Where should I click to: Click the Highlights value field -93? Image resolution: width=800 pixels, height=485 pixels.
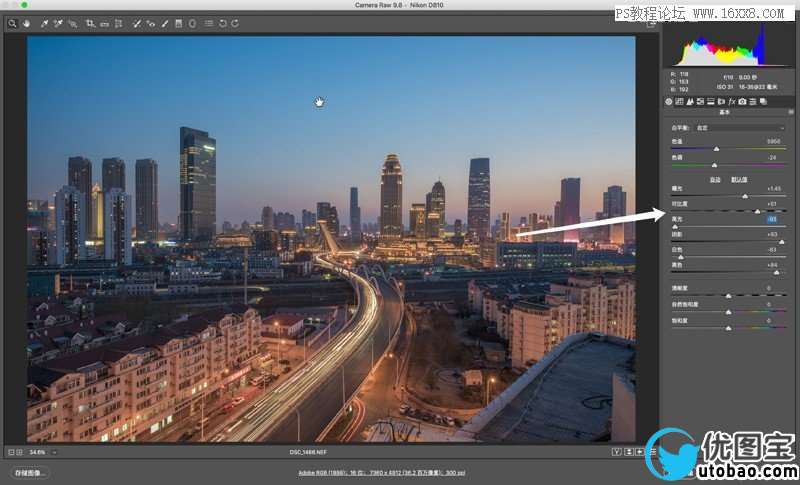point(771,218)
